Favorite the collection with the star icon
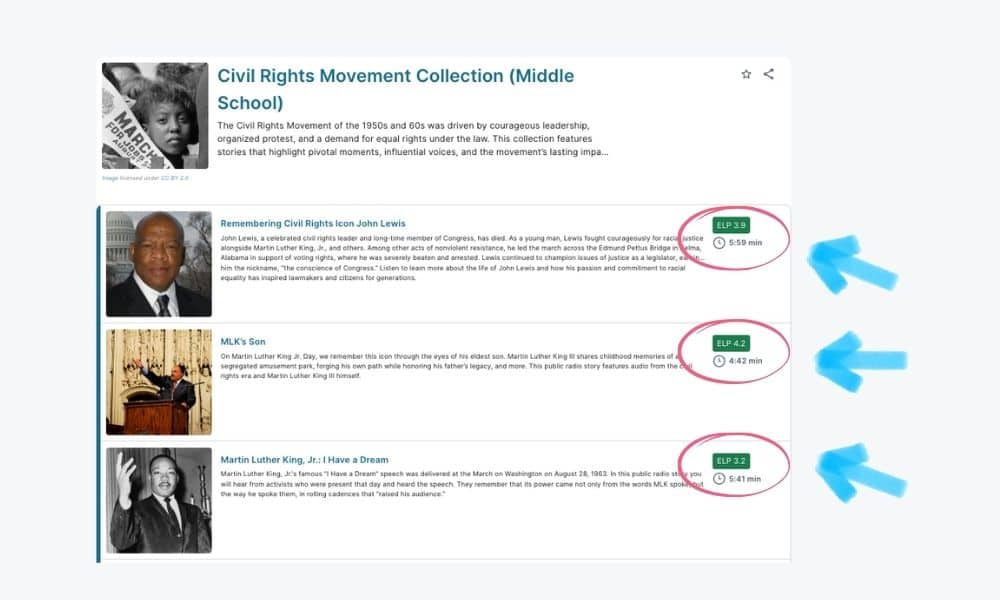 tap(746, 74)
